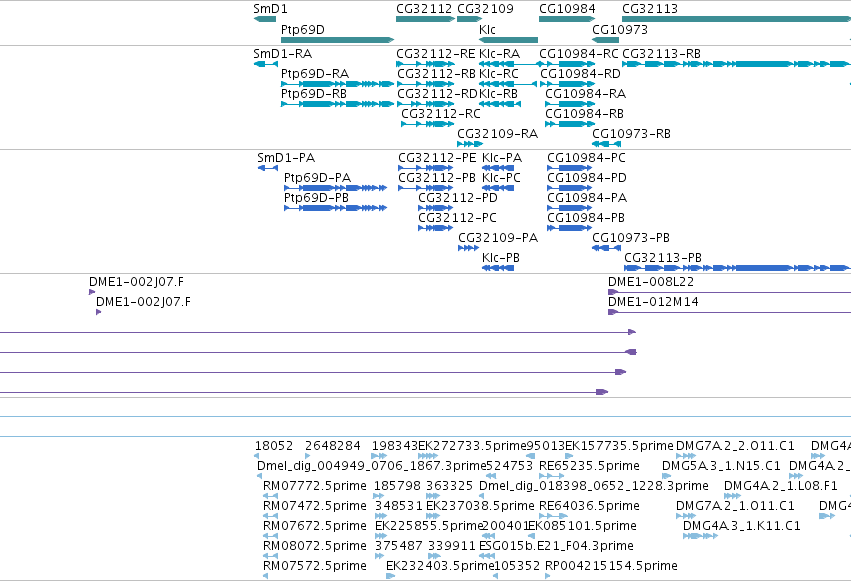This screenshot has width=851, height=581.
Task: Select the RE64036.5prime EST
Action: [552, 516]
